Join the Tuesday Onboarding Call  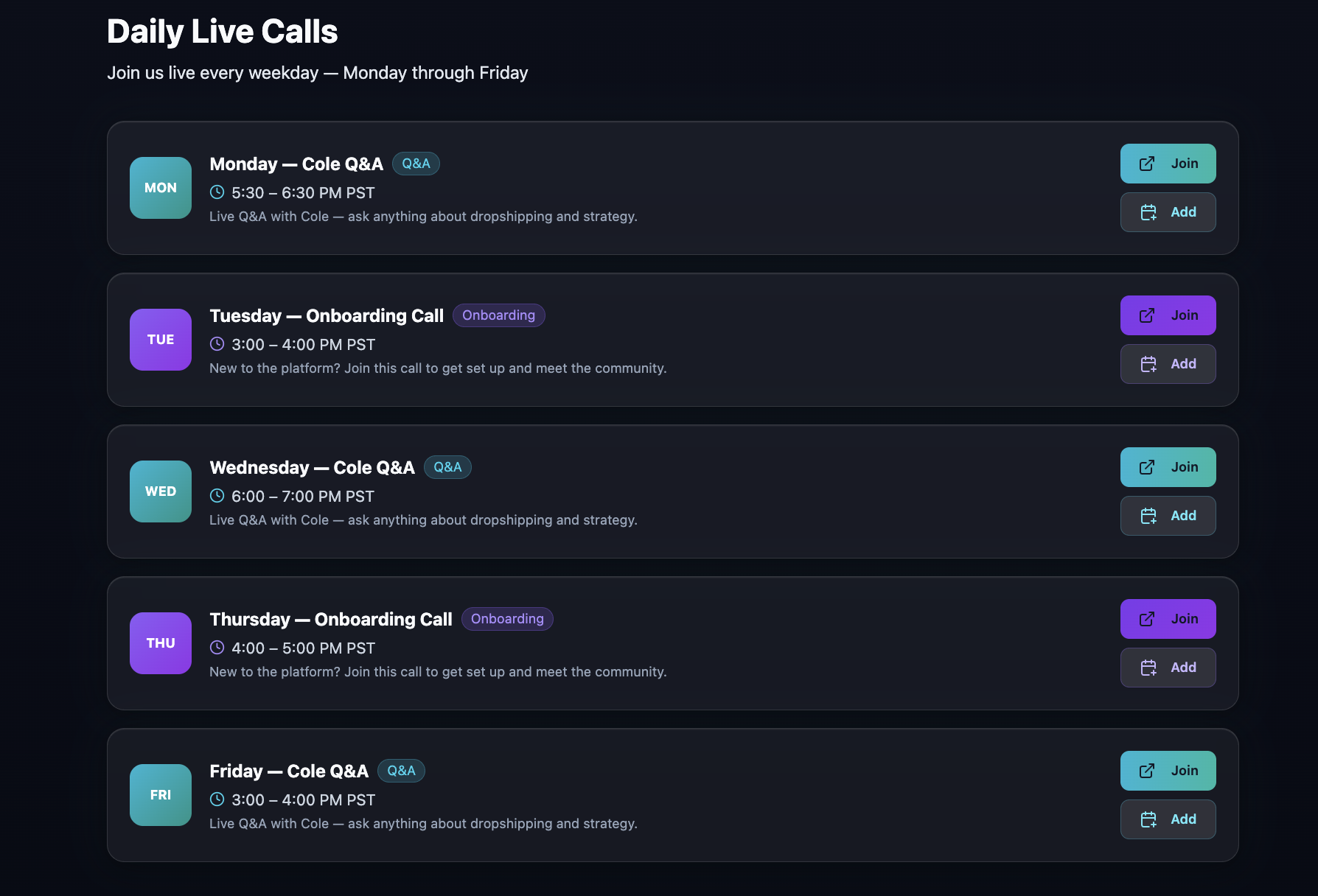pos(1168,315)
